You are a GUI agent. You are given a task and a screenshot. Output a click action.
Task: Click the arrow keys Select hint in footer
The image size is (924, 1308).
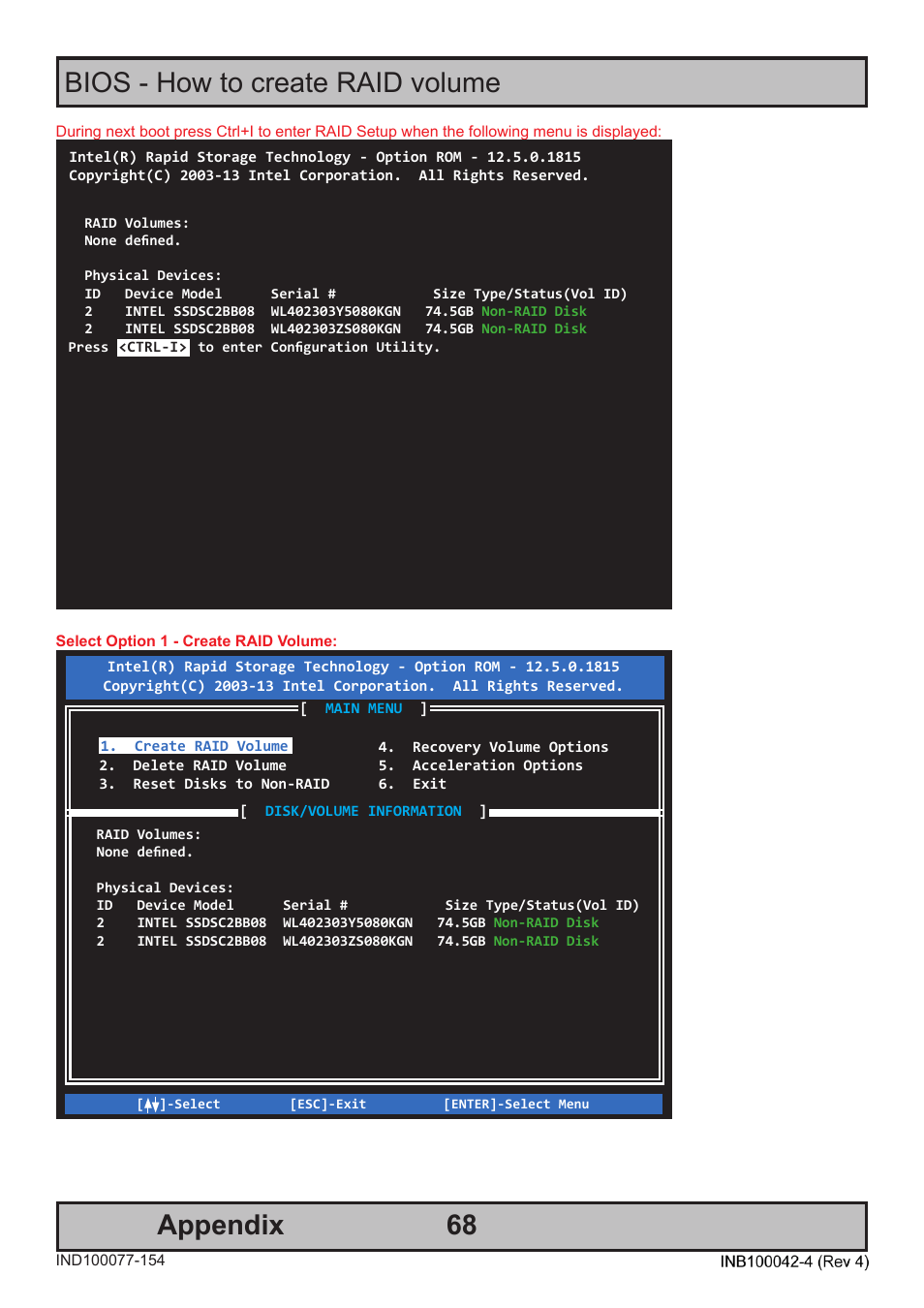(x=178, y=1104)
